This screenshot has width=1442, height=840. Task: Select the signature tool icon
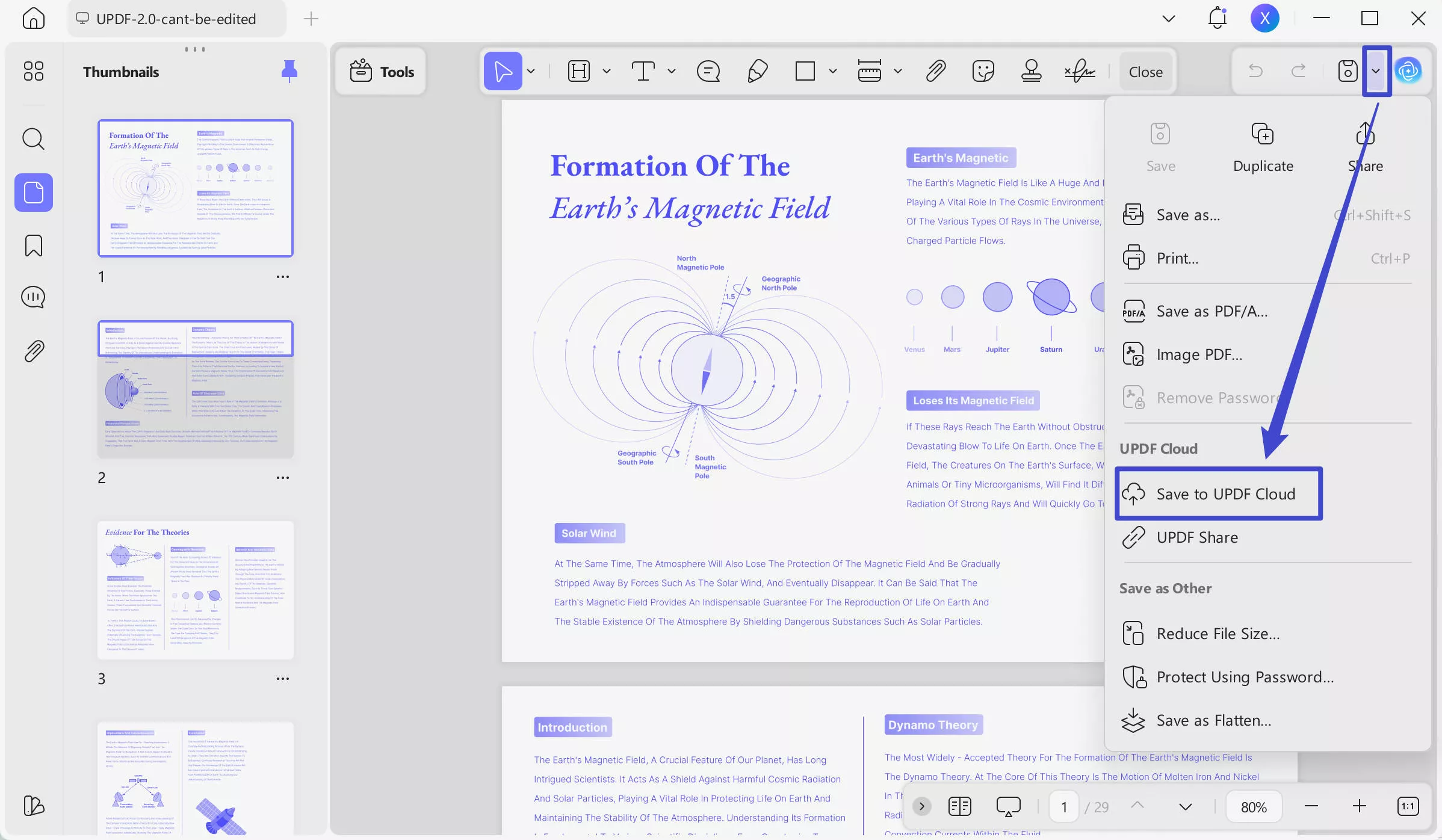(x=1080, y=72)
